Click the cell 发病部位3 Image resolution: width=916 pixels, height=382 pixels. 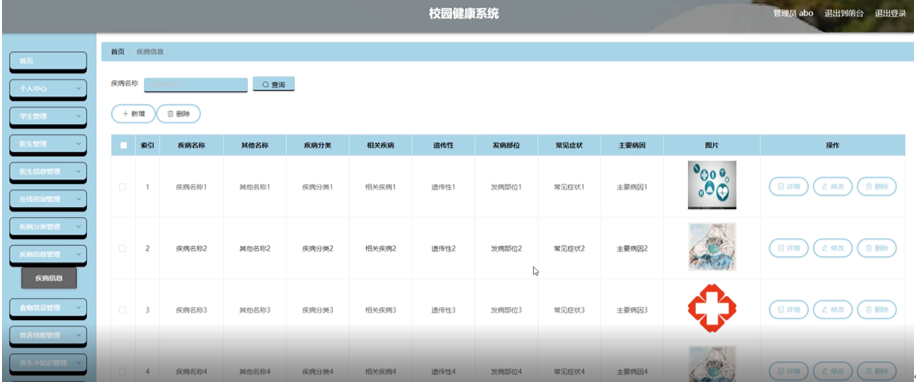coord(506,310)
